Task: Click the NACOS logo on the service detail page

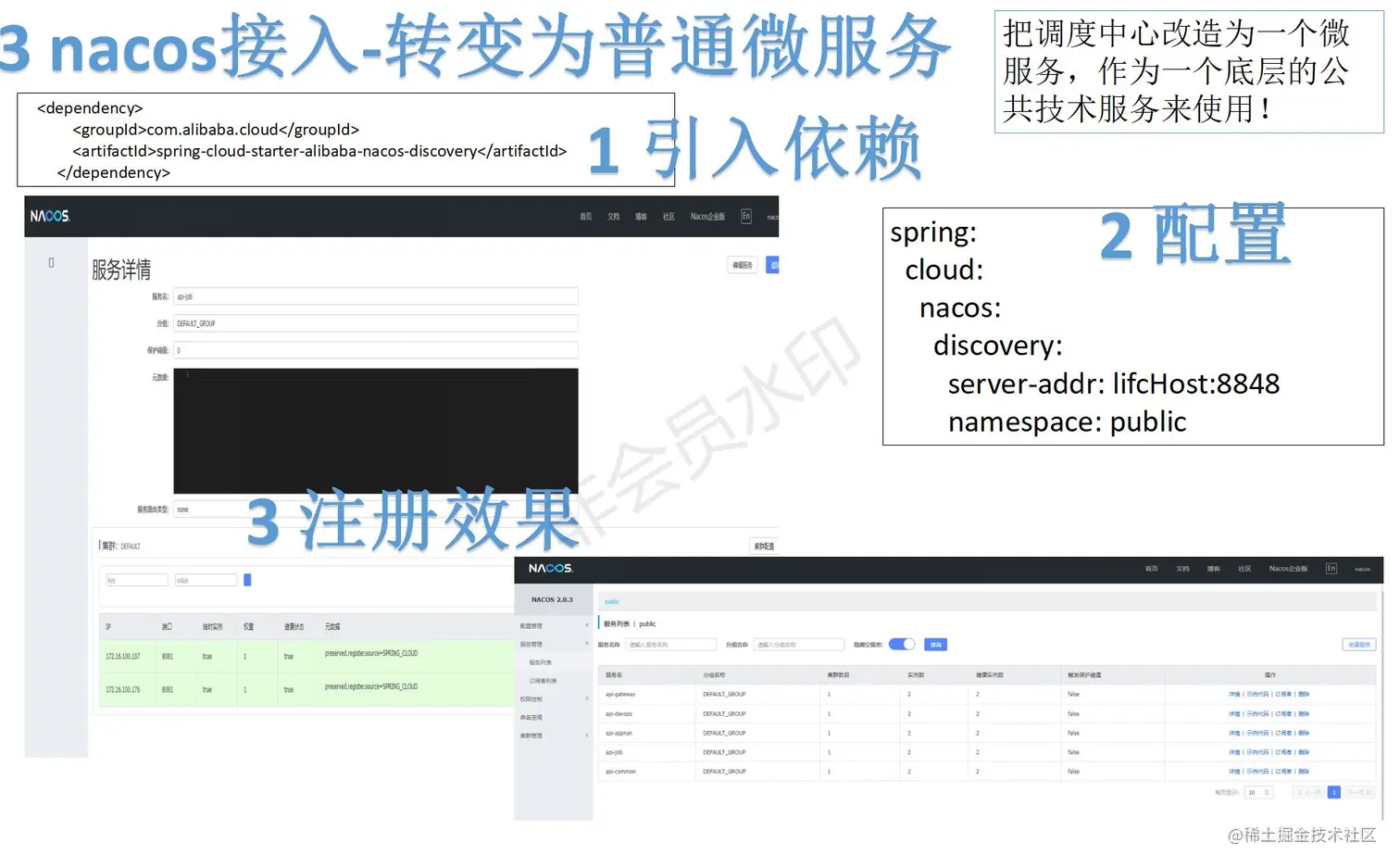Action: [50, 216]
